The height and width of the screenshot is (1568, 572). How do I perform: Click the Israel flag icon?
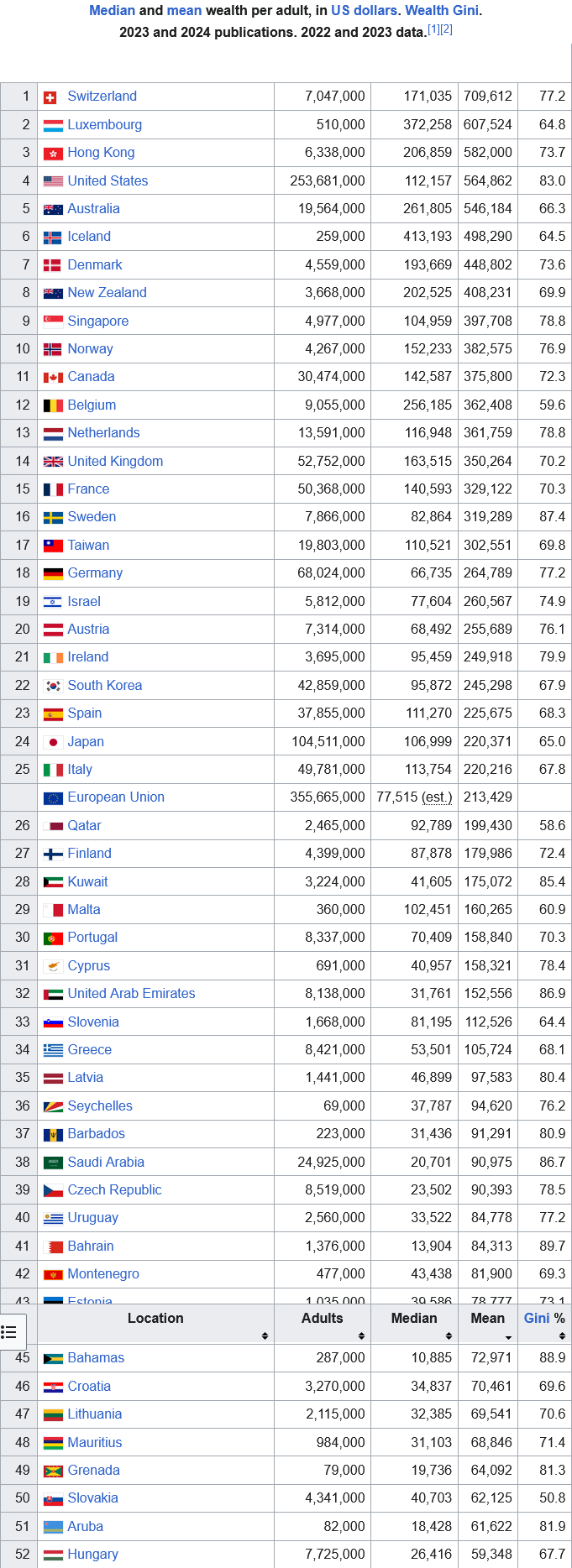tap(52, 602)
